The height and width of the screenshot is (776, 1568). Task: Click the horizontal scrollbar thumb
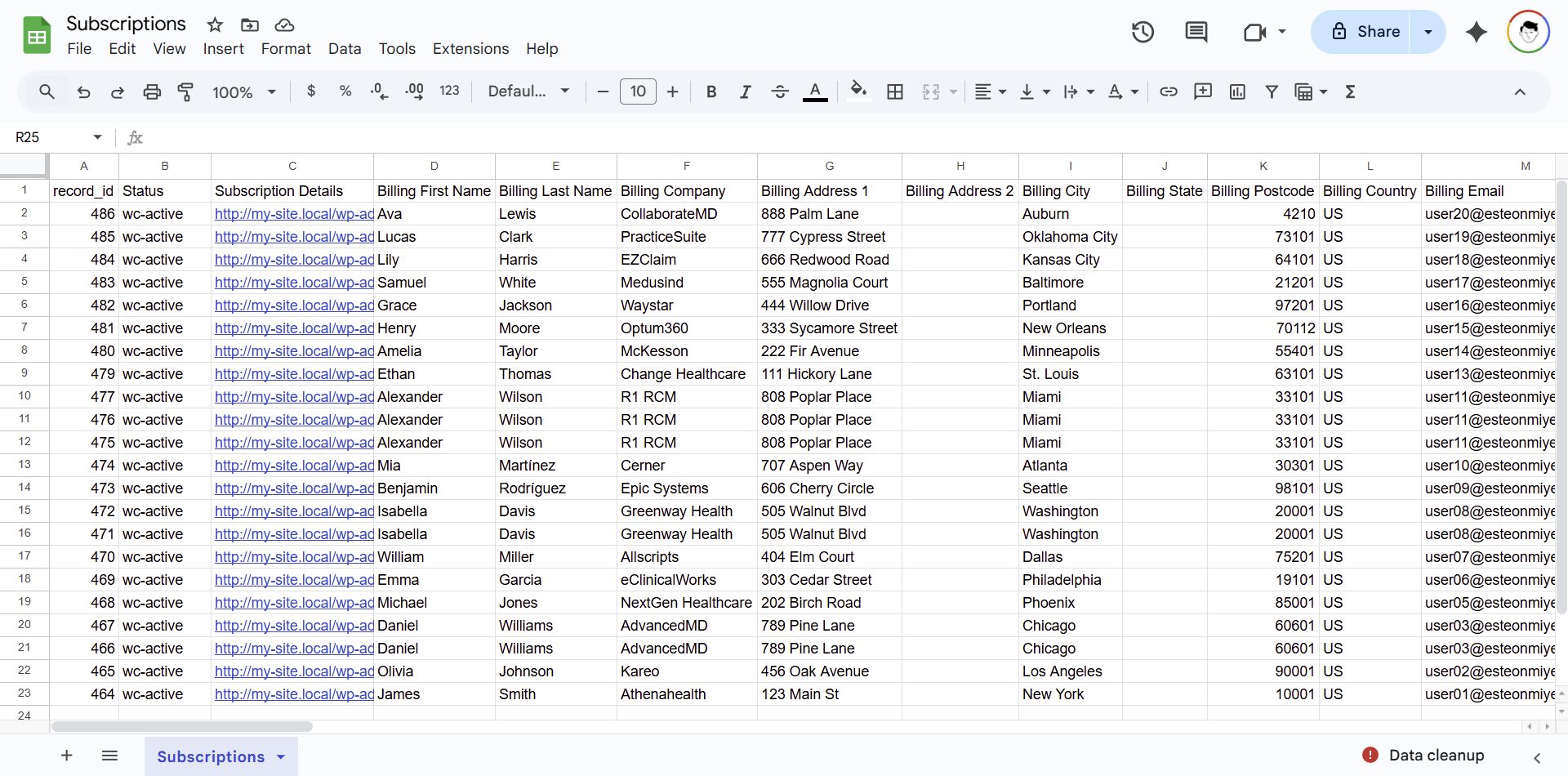[x=182, y=726]
